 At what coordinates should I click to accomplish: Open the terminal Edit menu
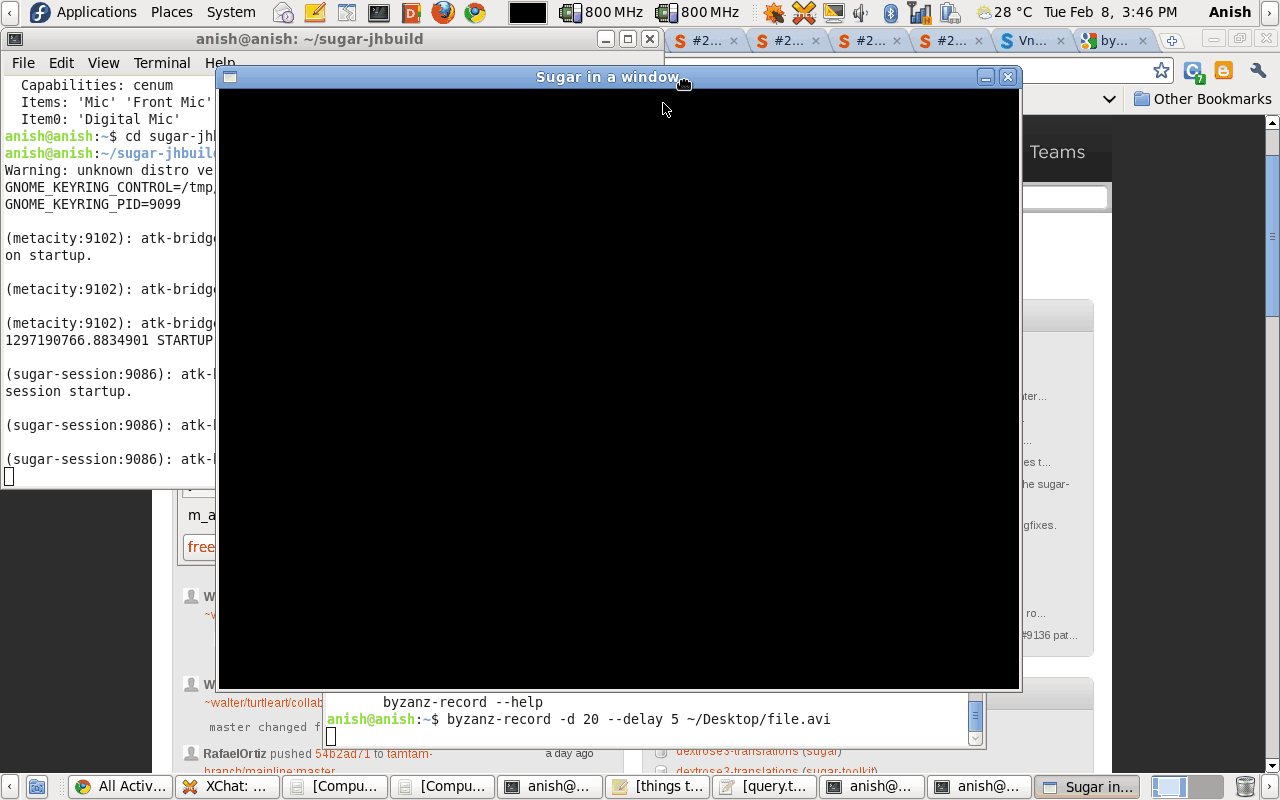pyautogui.click(x=61, y=62)
